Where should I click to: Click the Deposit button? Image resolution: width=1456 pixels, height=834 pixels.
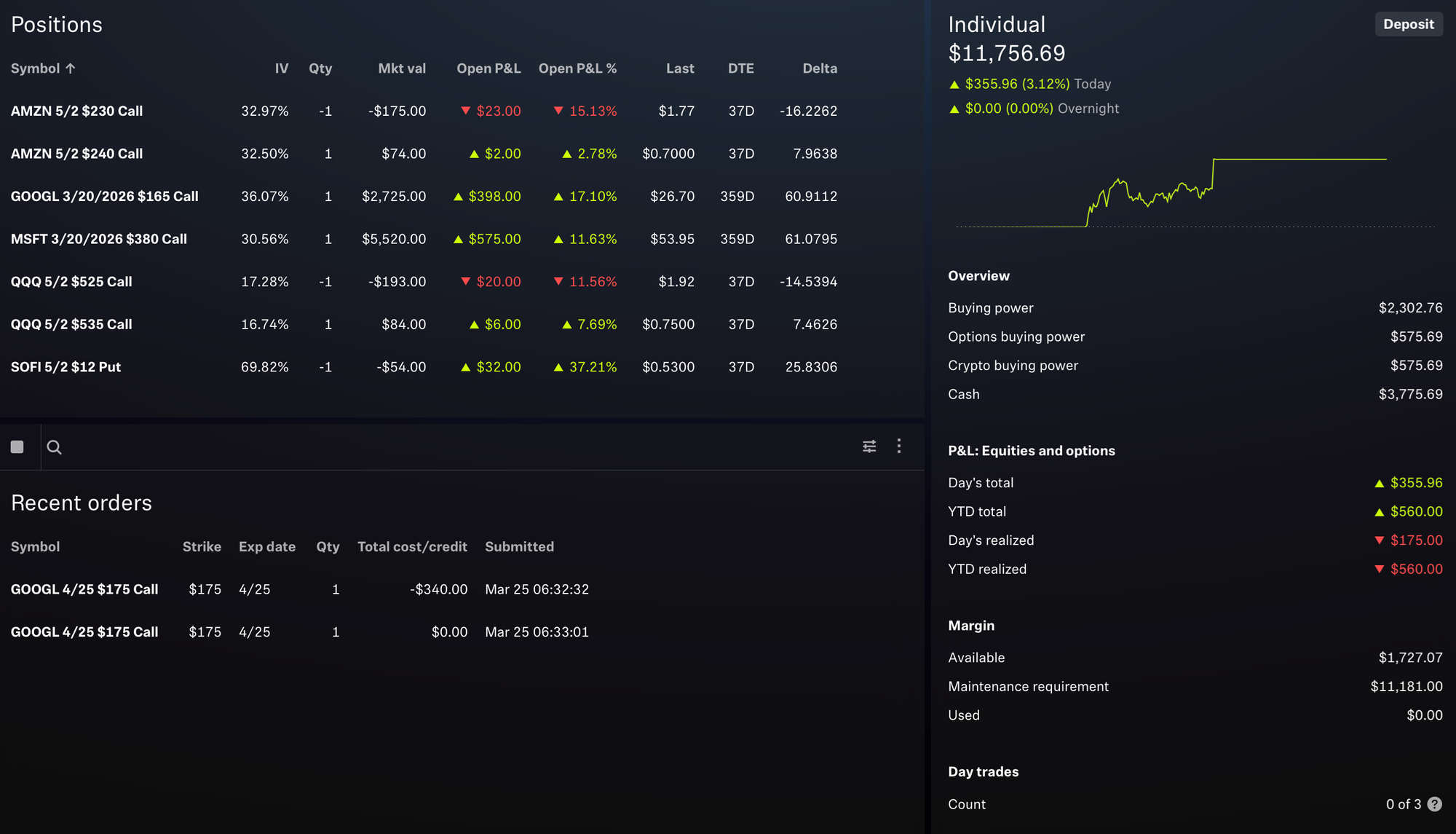[x=1409, y=24]
